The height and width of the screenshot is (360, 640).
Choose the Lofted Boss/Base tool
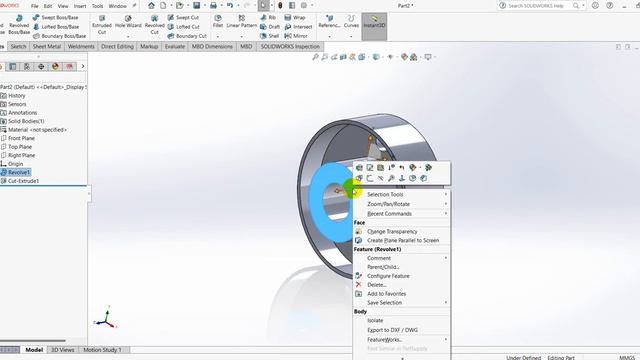tap(56, 27)
